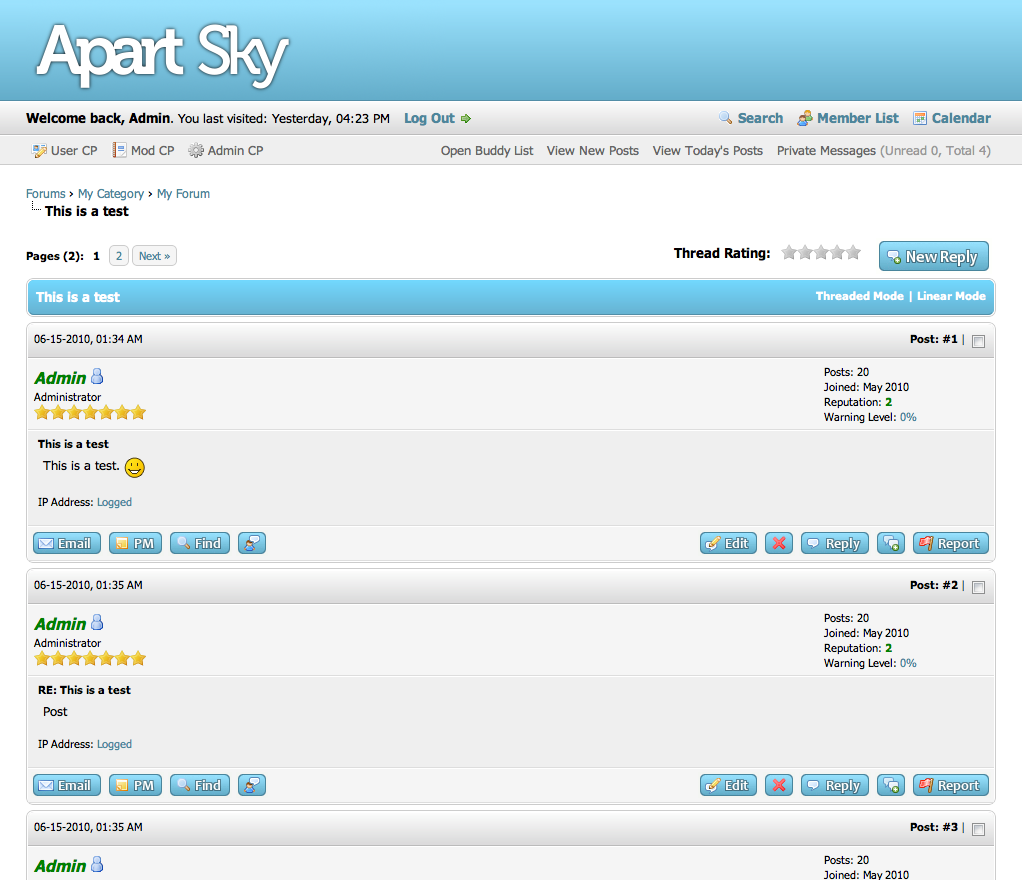Screen dimensions: 1022x880
Task: Click the multi-quote icon on post #1
Action: coord(891,543)
